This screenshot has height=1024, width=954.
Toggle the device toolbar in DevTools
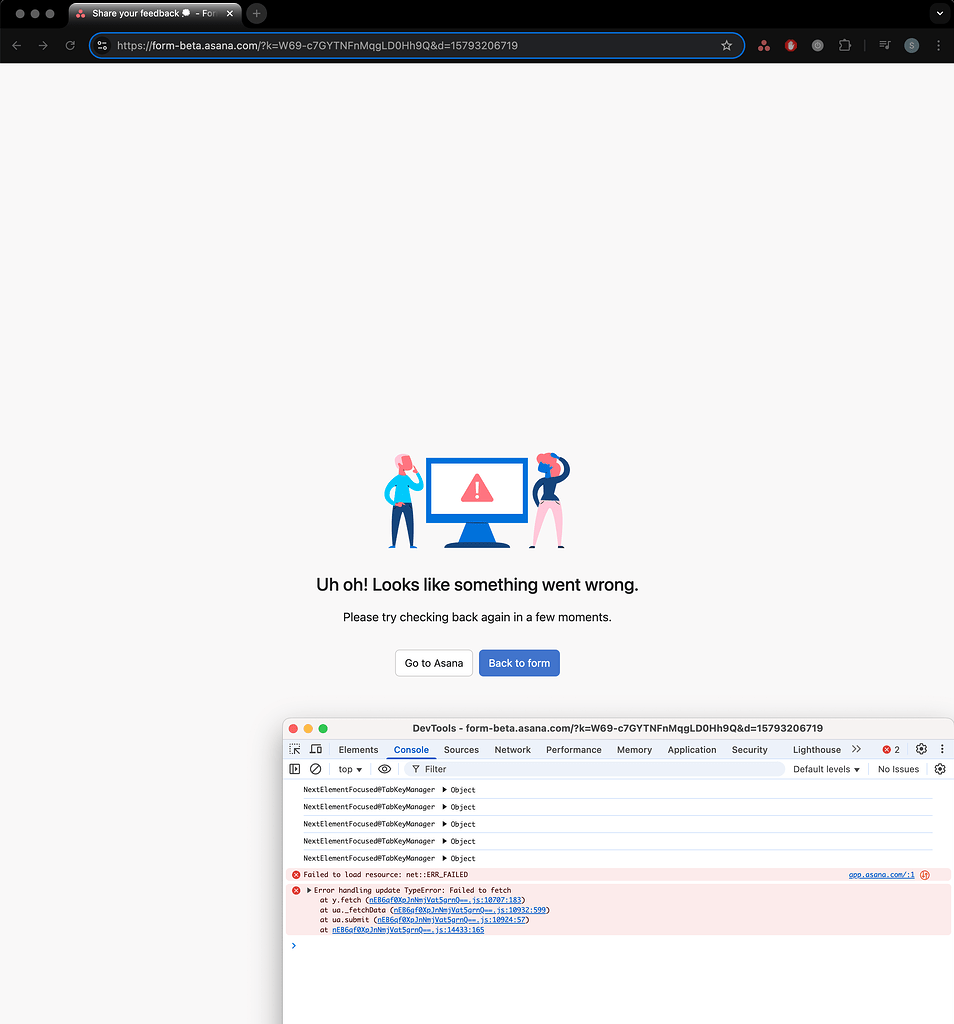[x=316, y=749]
